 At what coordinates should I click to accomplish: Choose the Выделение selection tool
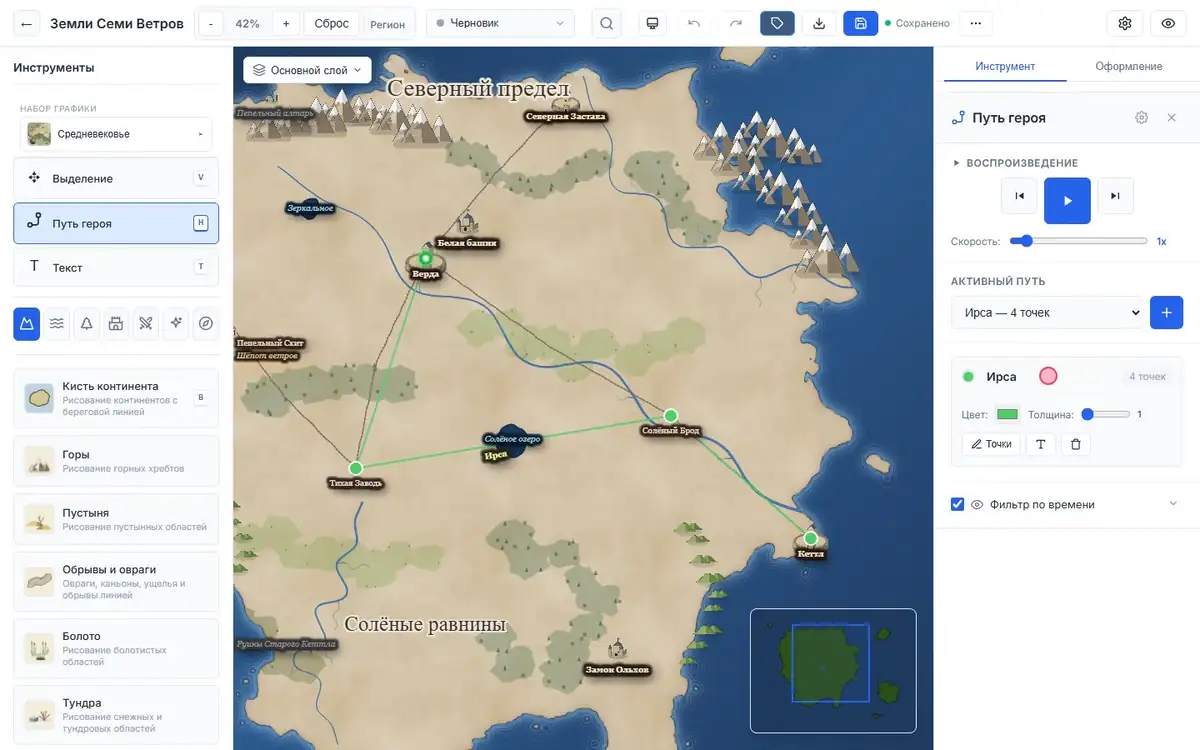tap(116, 178)
